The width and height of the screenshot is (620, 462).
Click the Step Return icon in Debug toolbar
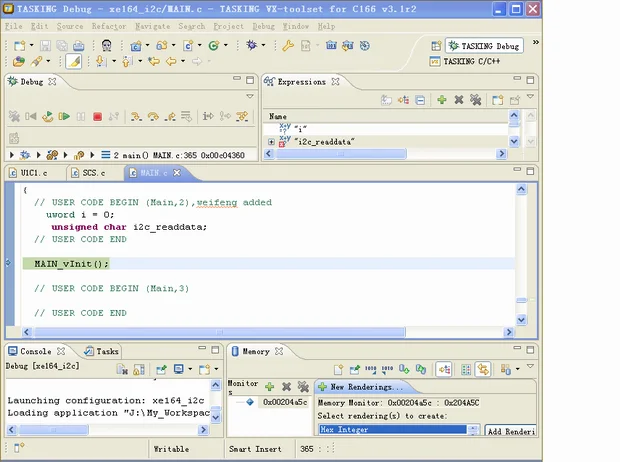[x=170, y=116]
